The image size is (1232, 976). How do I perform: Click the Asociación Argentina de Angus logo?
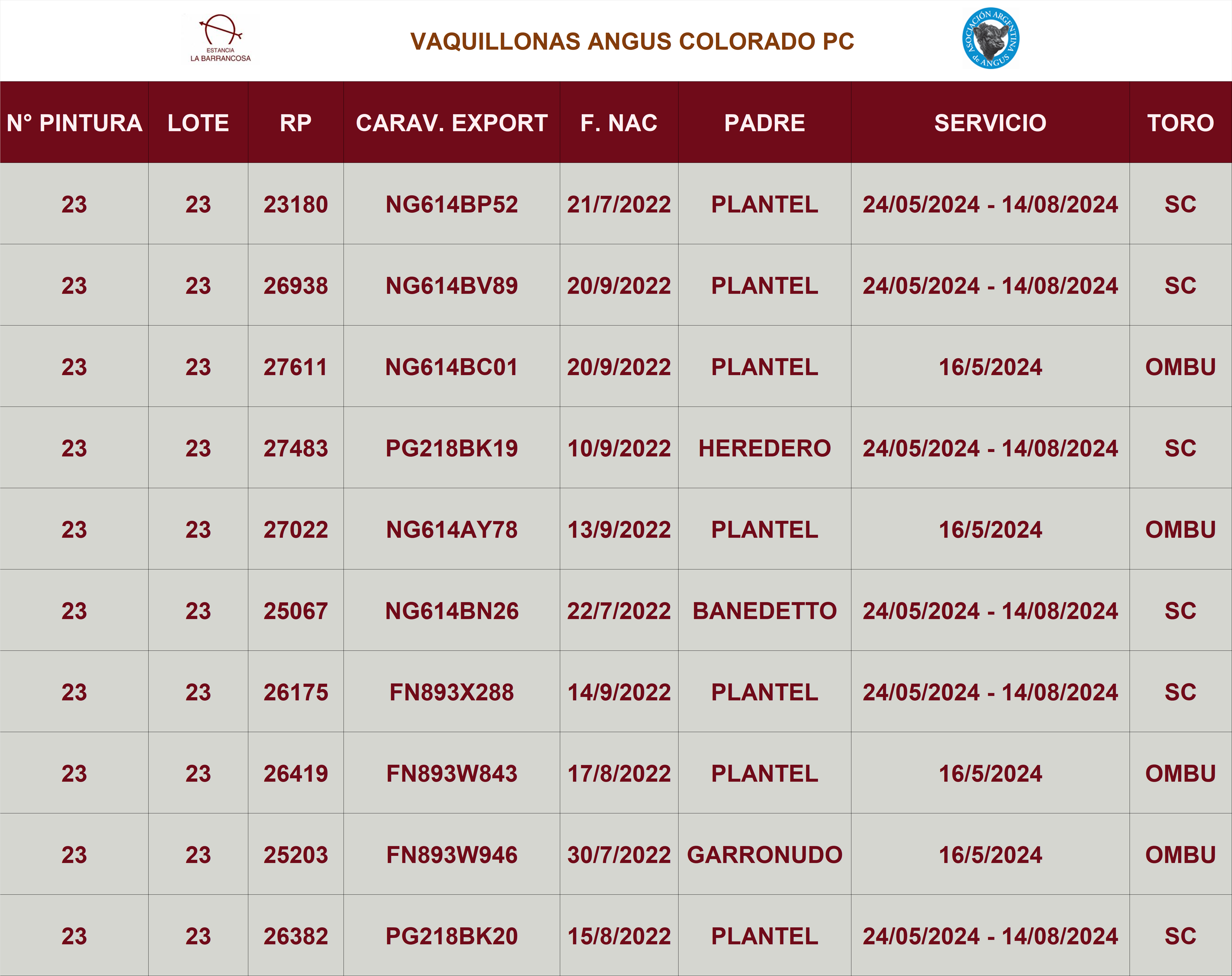coord(990,38)
